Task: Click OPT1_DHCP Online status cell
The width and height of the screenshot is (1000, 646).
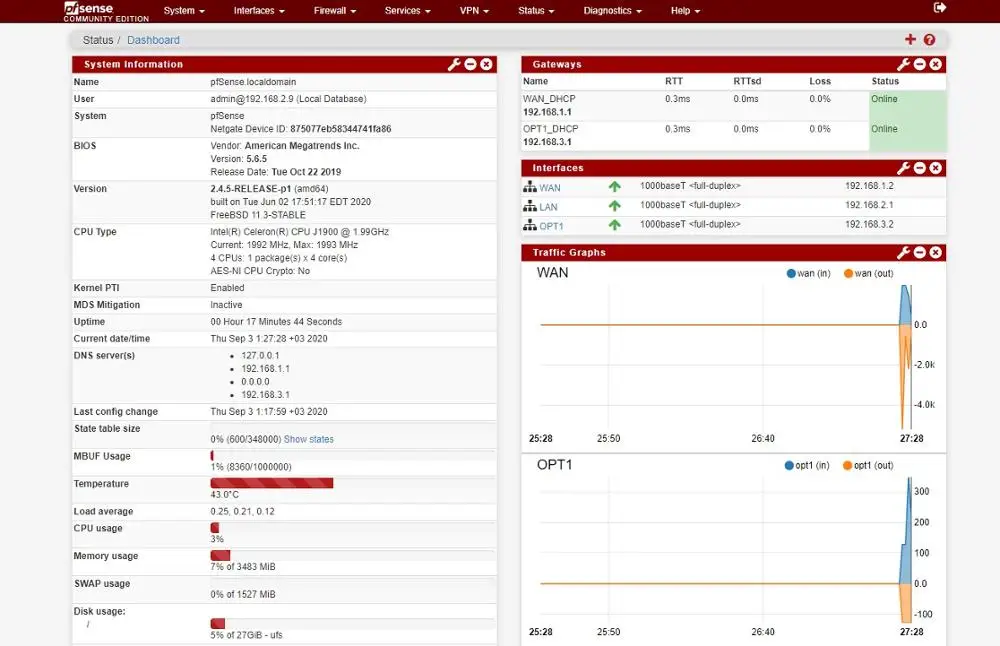Action: pos(907,136)
